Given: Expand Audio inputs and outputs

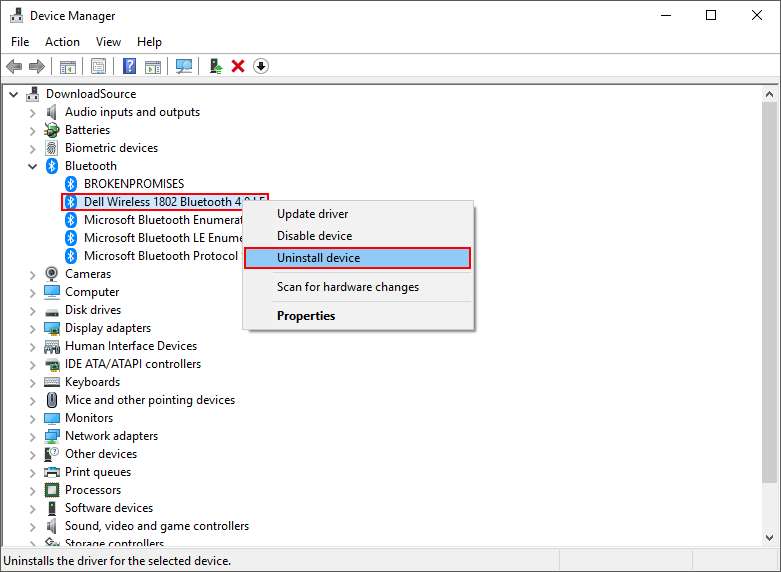Looking at the screenshot, I should (x=33, y=113).
